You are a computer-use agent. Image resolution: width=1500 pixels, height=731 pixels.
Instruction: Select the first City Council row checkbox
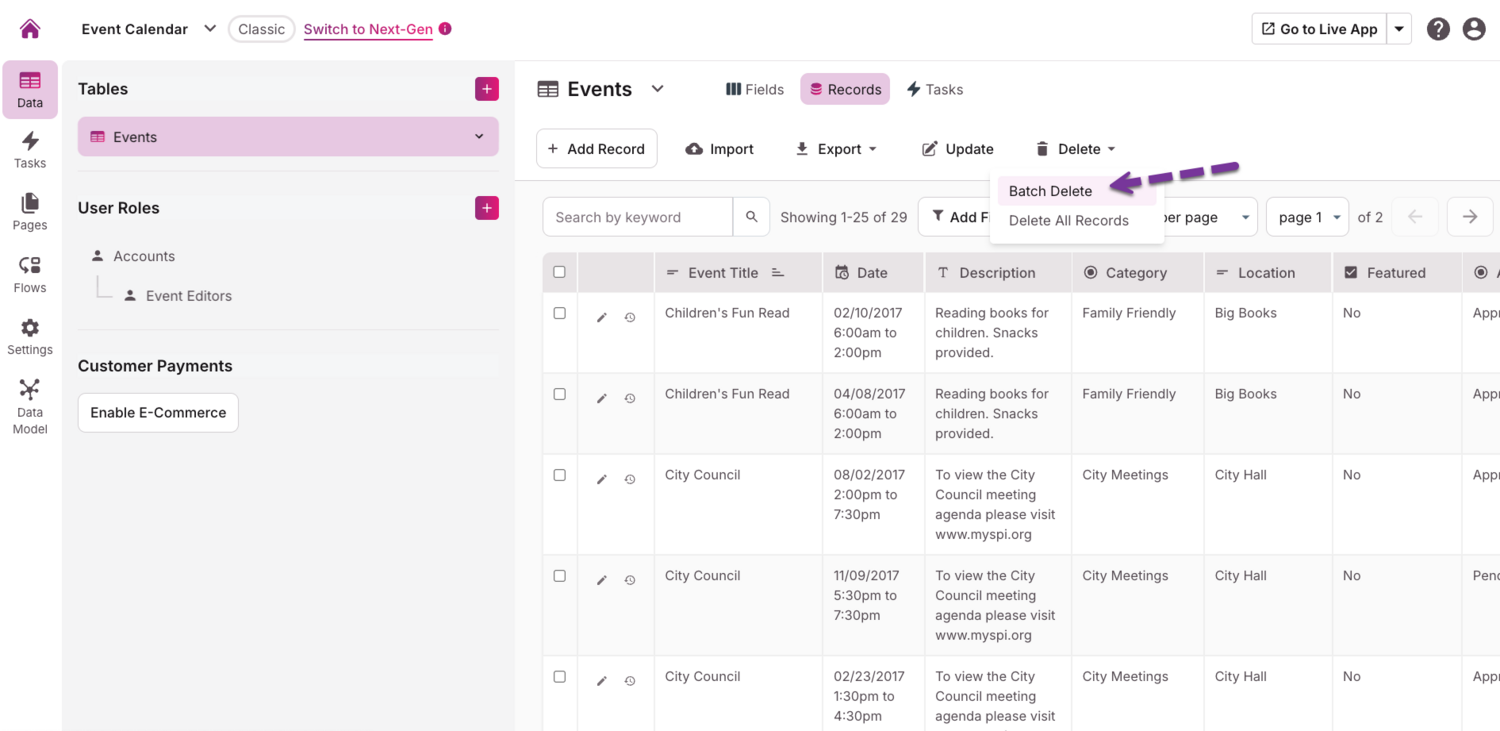pos(560,475)
